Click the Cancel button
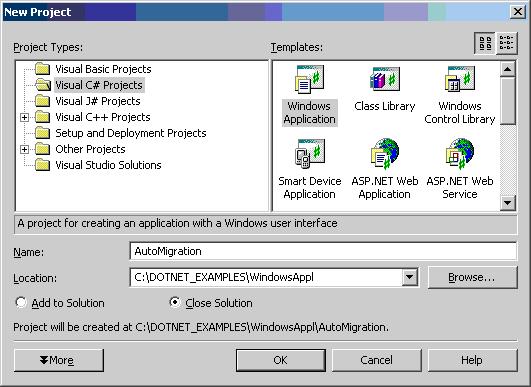The height and width of the screenshot is (387, 531). coord(377,360)
